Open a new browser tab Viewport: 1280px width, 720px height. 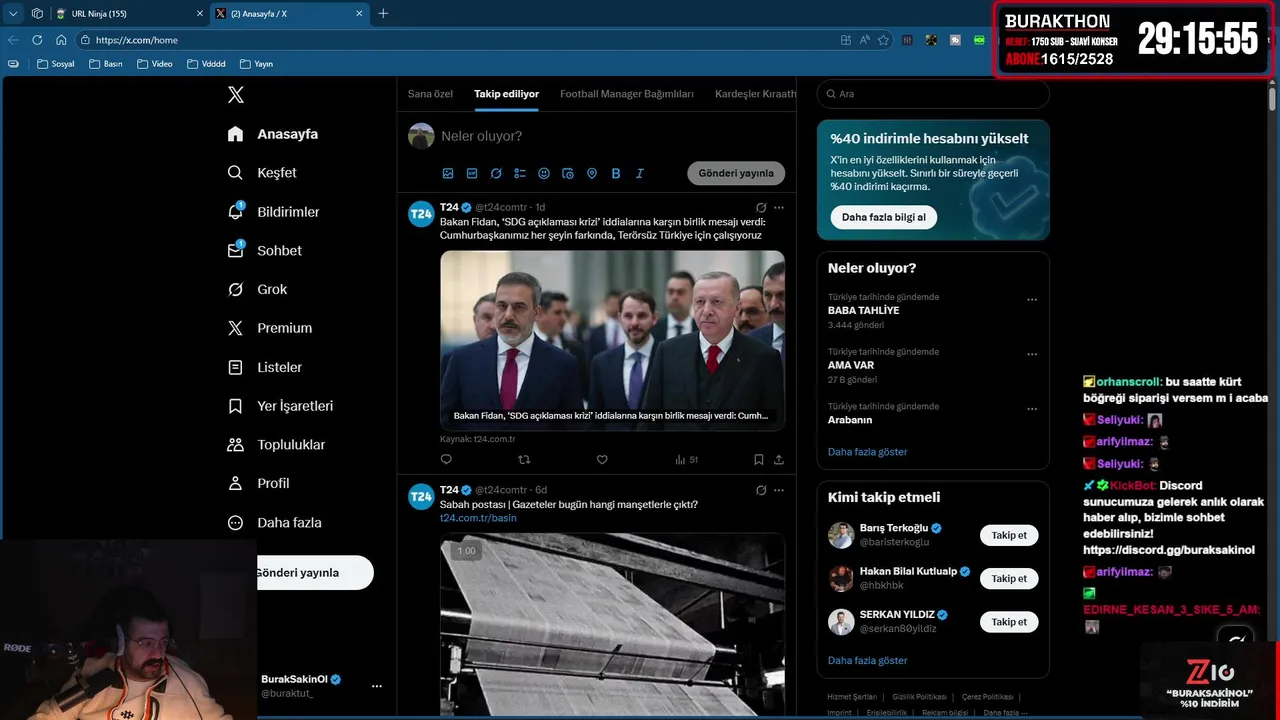click(x=383, y=13)
